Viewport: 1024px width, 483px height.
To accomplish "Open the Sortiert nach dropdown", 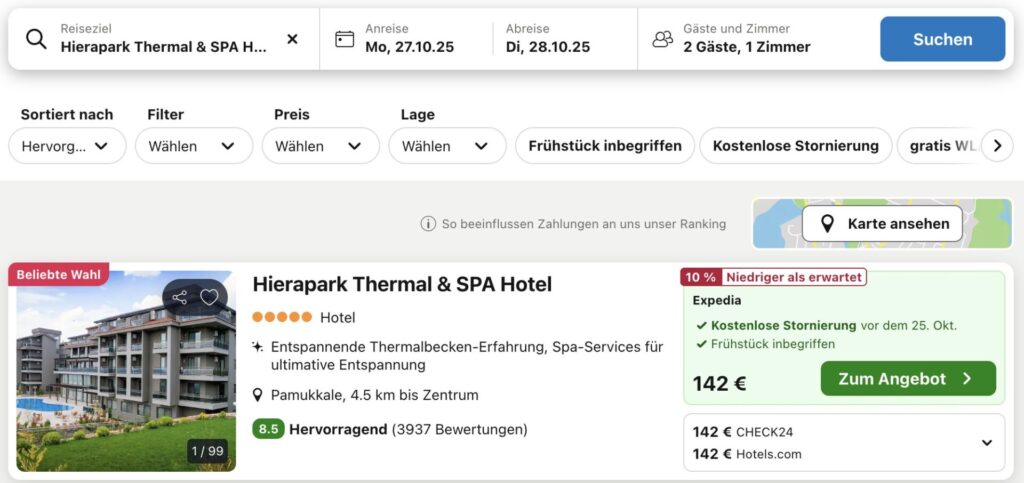I will (67, 146).
